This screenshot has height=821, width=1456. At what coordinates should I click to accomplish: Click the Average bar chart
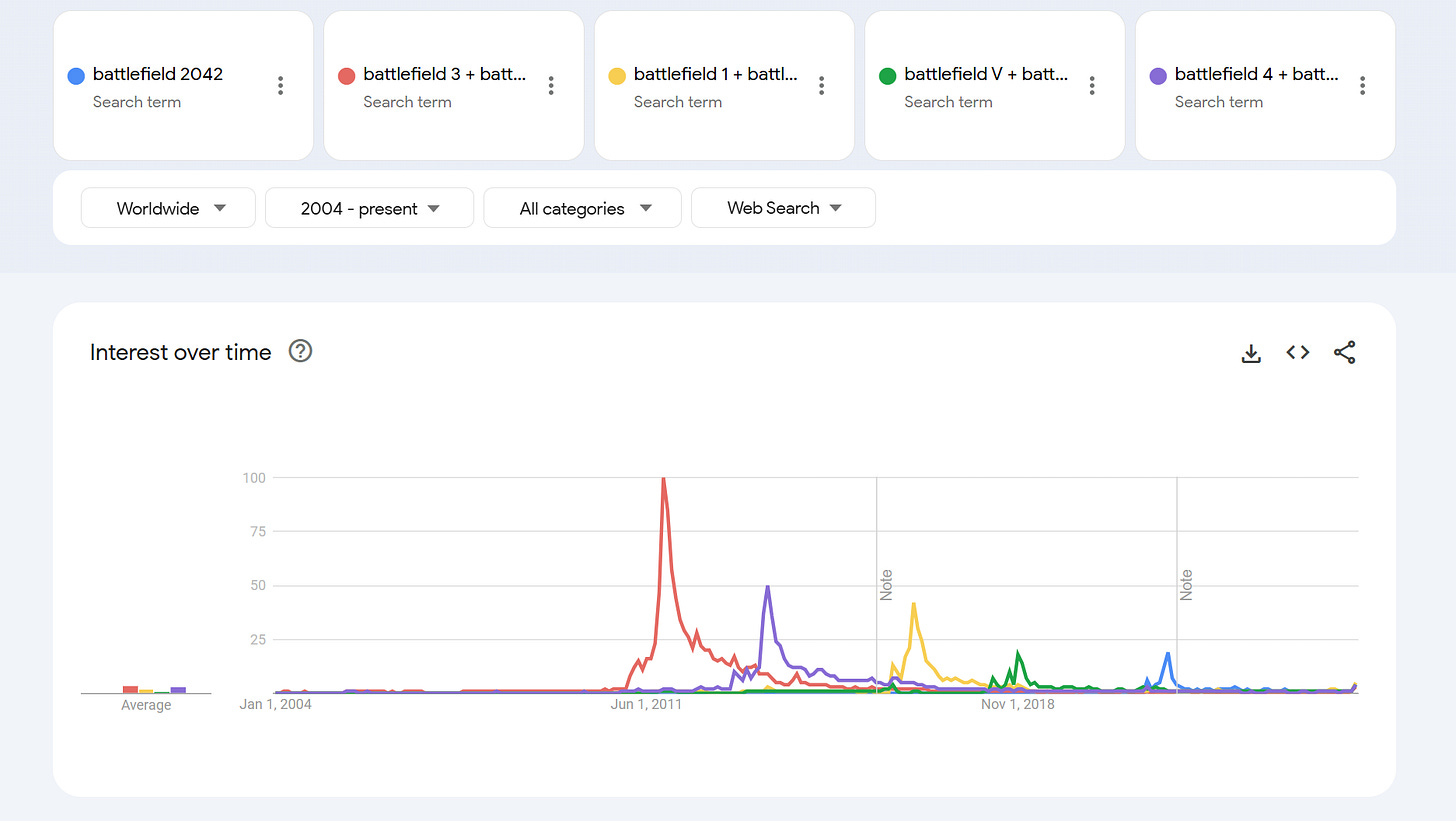coord(146,689)
